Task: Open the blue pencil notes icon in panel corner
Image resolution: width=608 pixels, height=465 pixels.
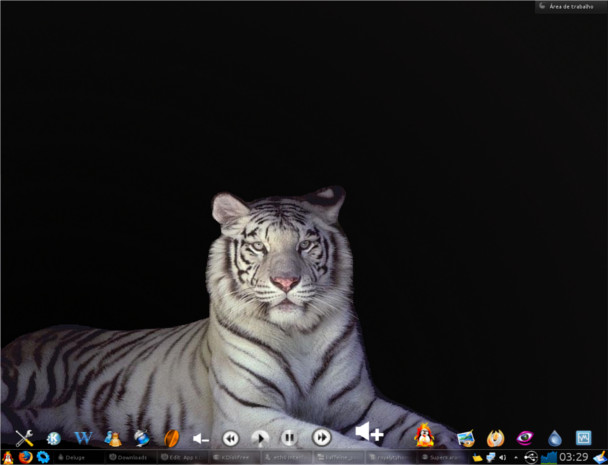Action: [599, 458]
